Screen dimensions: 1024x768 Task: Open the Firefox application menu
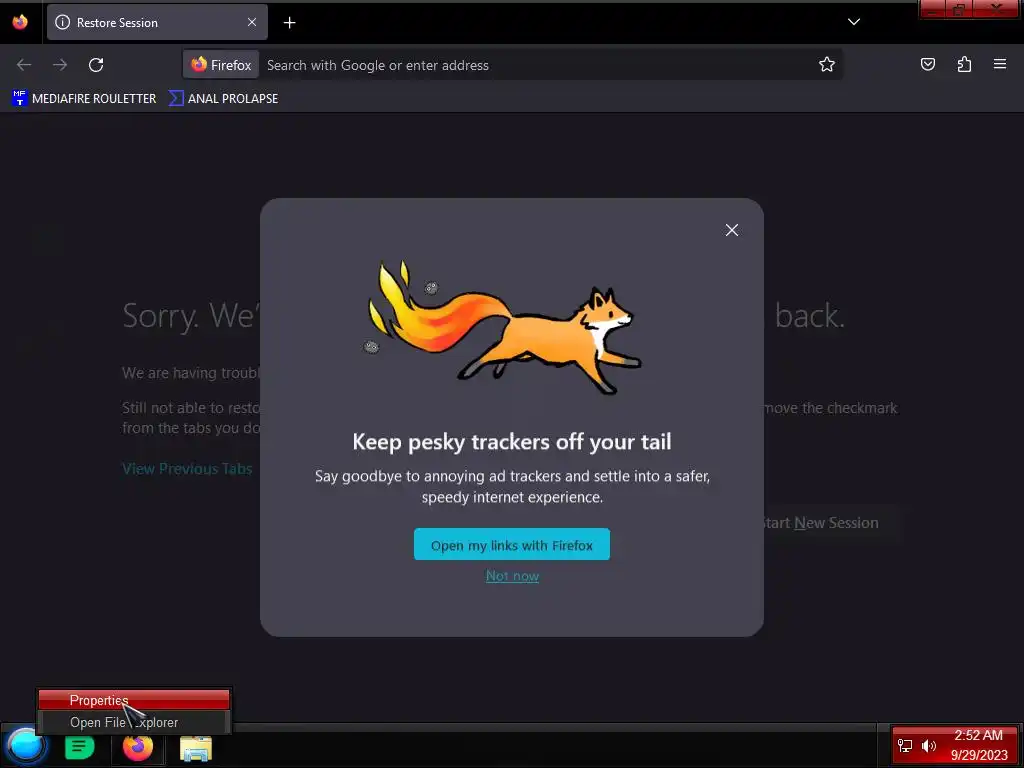[x=999, y=64]
